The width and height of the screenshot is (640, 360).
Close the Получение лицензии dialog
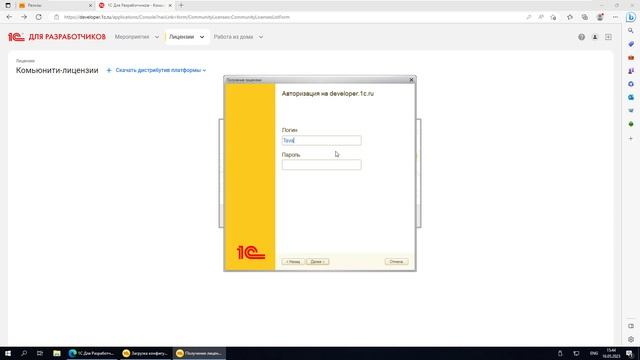(411, 80)
